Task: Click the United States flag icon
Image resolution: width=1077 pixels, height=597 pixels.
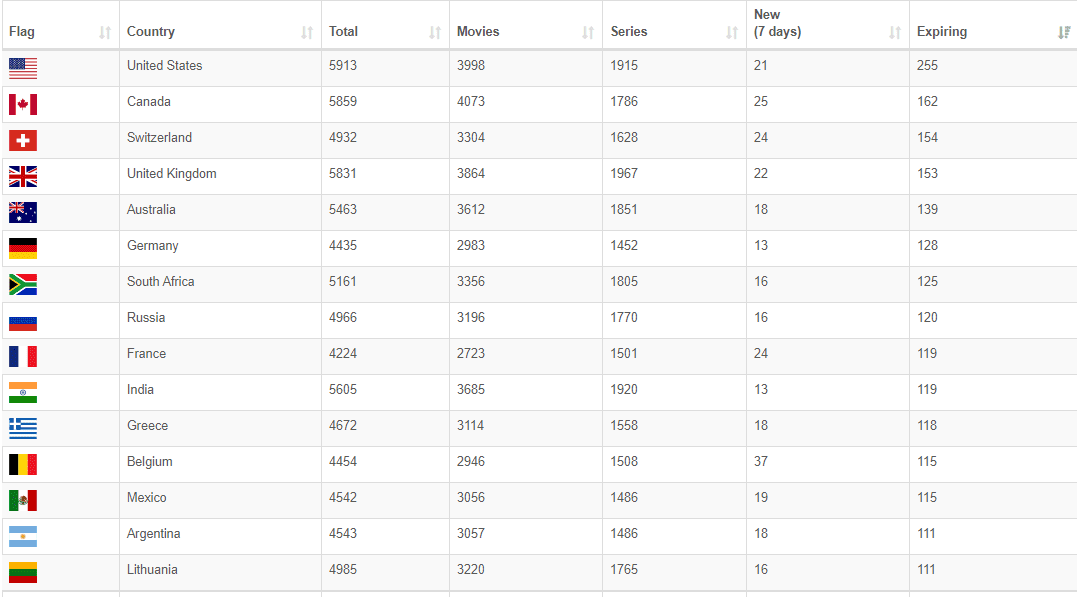Action: (23, 68)
